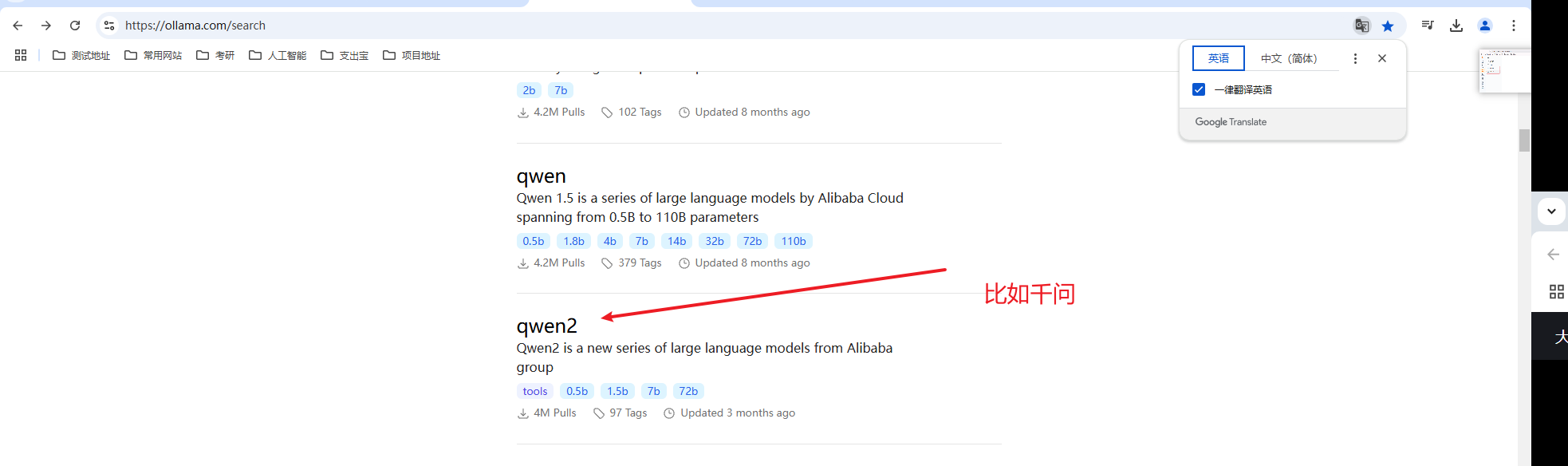Click the tools tag under qwen2
Viewport: 1568px width, 466px height.
[535, 391]
